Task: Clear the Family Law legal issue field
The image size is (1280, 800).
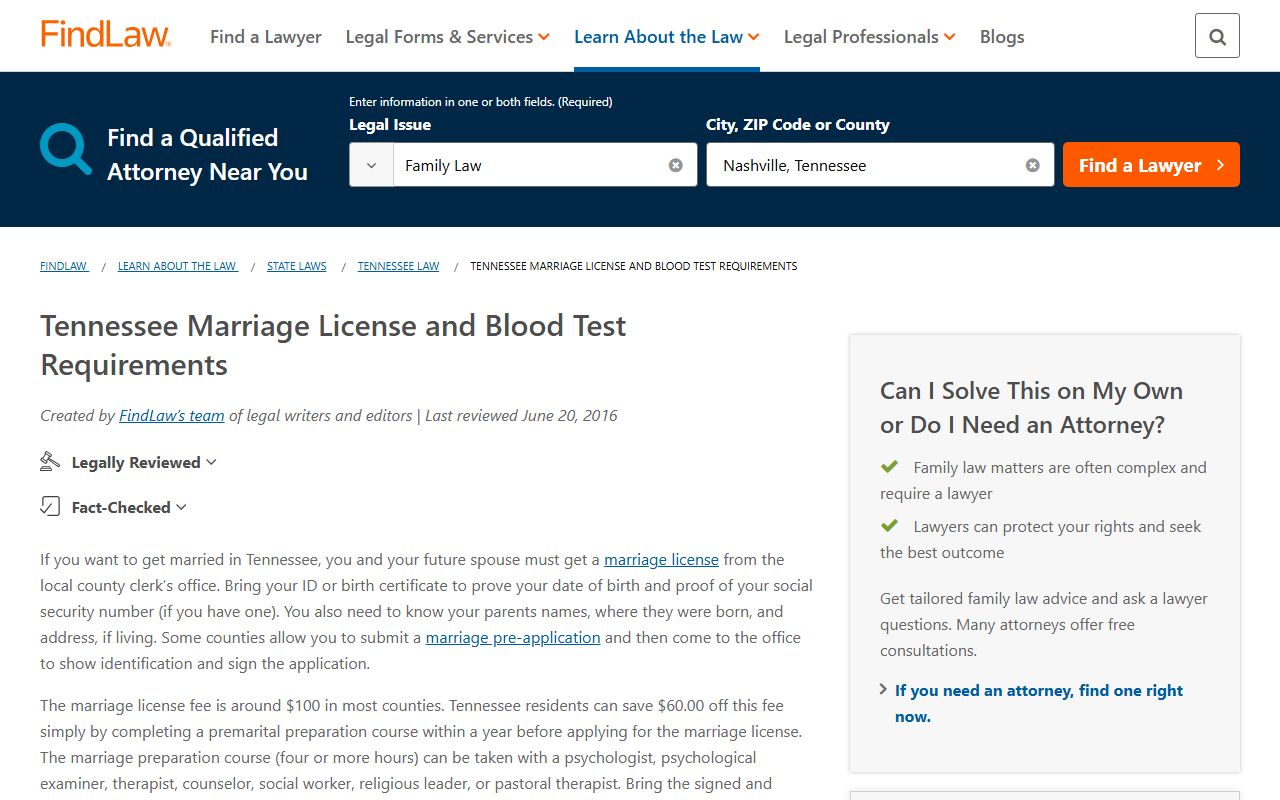Action: [676, 165]
